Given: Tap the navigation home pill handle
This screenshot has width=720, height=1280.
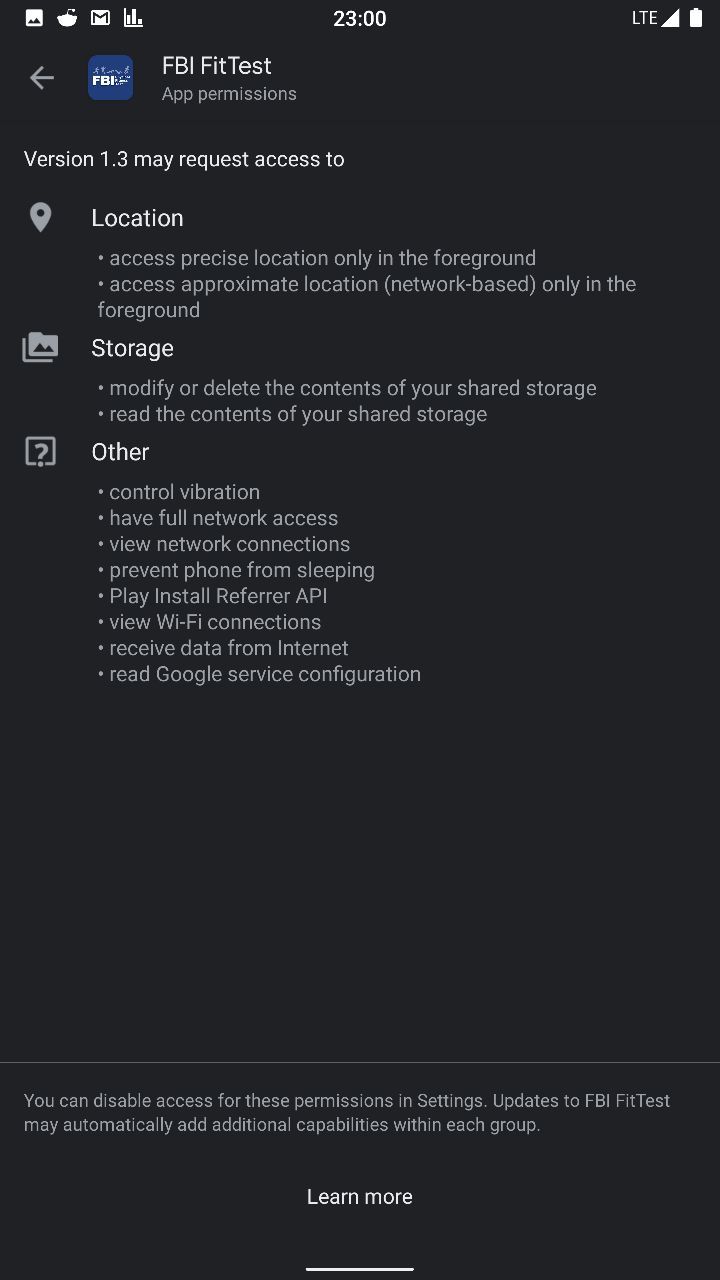Looking at the screenshot, I should pyautogui.click(x=360, y=1269).
